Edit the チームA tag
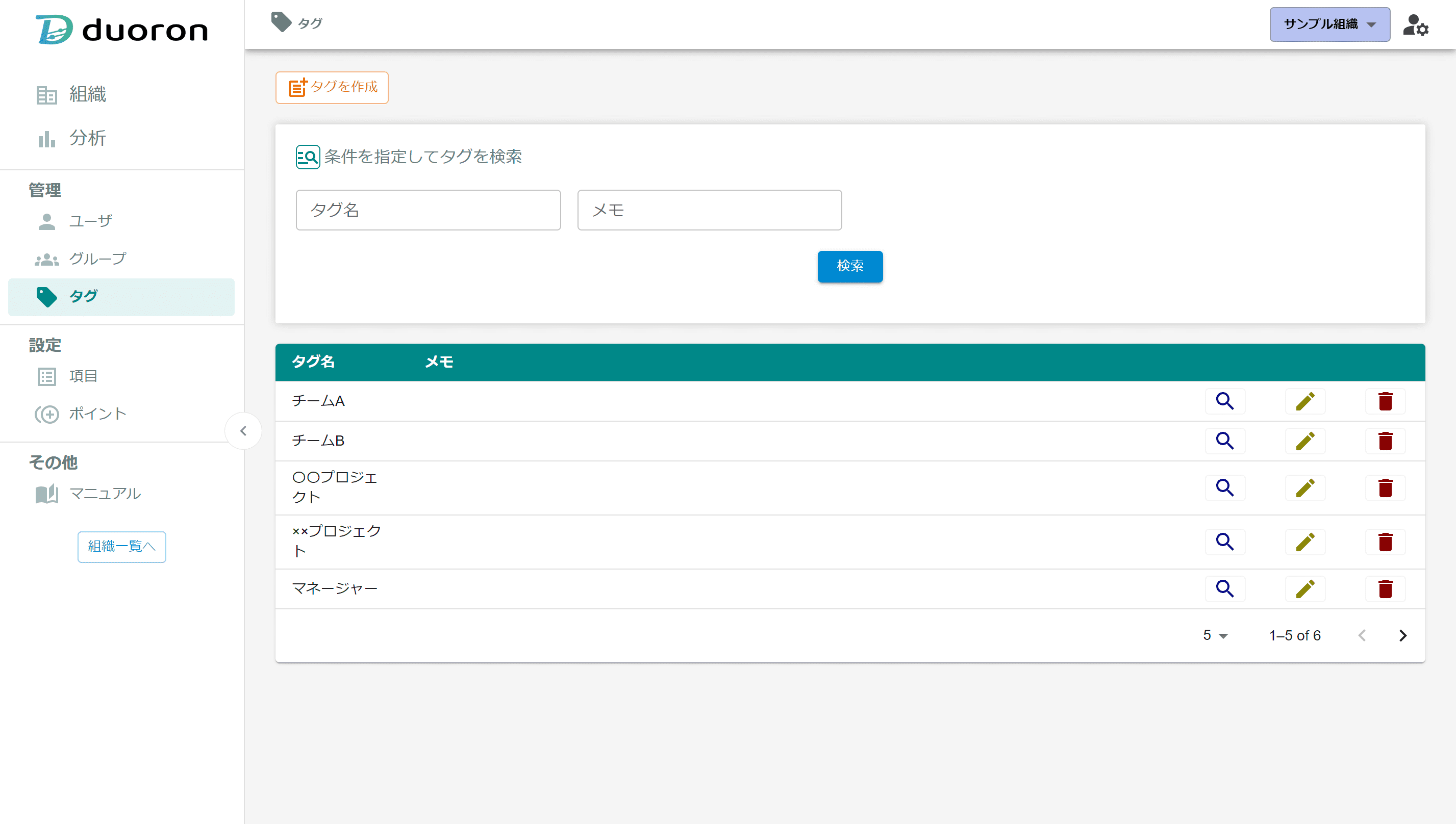The height and width of the screenshot is (824, 1456). coord(1305,401)
